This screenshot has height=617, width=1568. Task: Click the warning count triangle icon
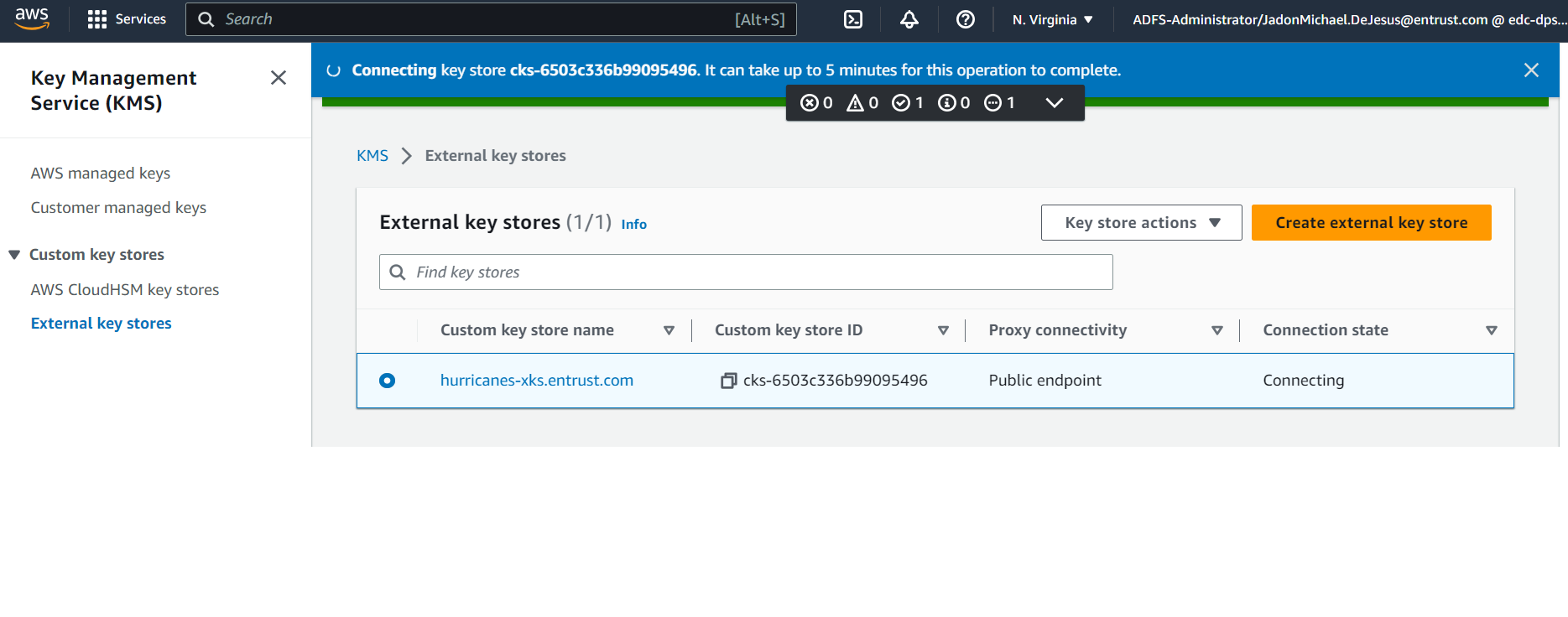(855, 103)
